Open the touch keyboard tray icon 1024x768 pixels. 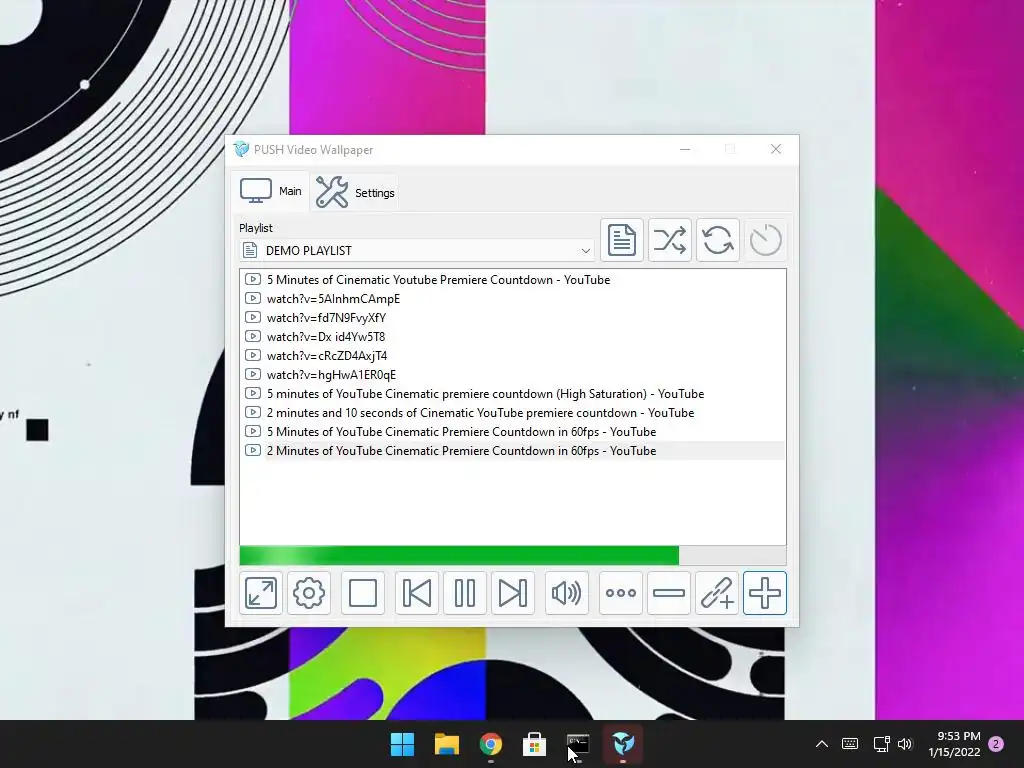coord(850,744)
